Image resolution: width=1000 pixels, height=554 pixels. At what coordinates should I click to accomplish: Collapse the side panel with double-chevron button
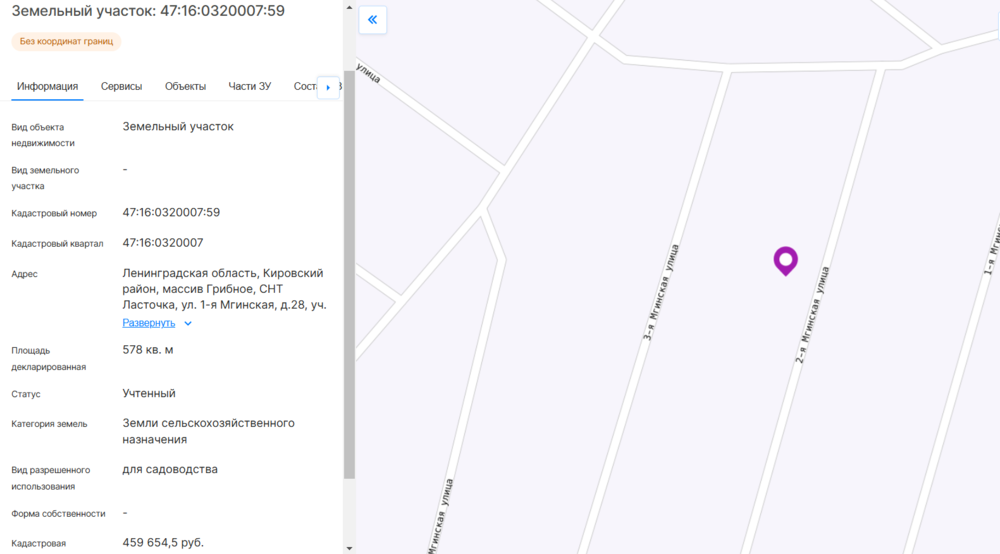coord(372,20)
